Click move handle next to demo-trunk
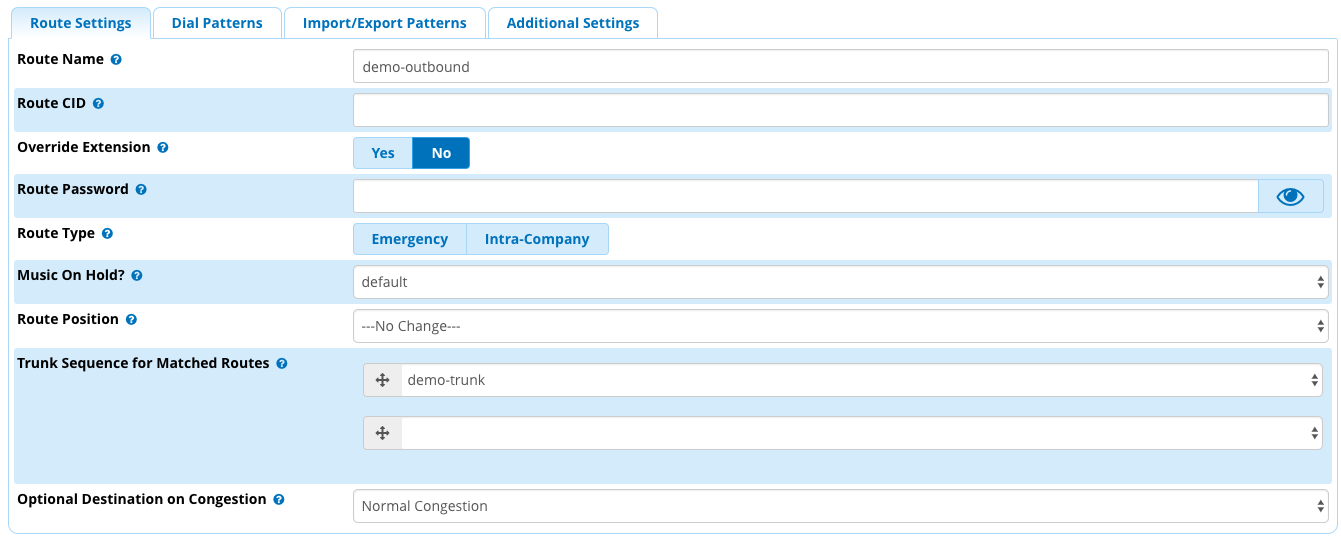 coord(382,380)
